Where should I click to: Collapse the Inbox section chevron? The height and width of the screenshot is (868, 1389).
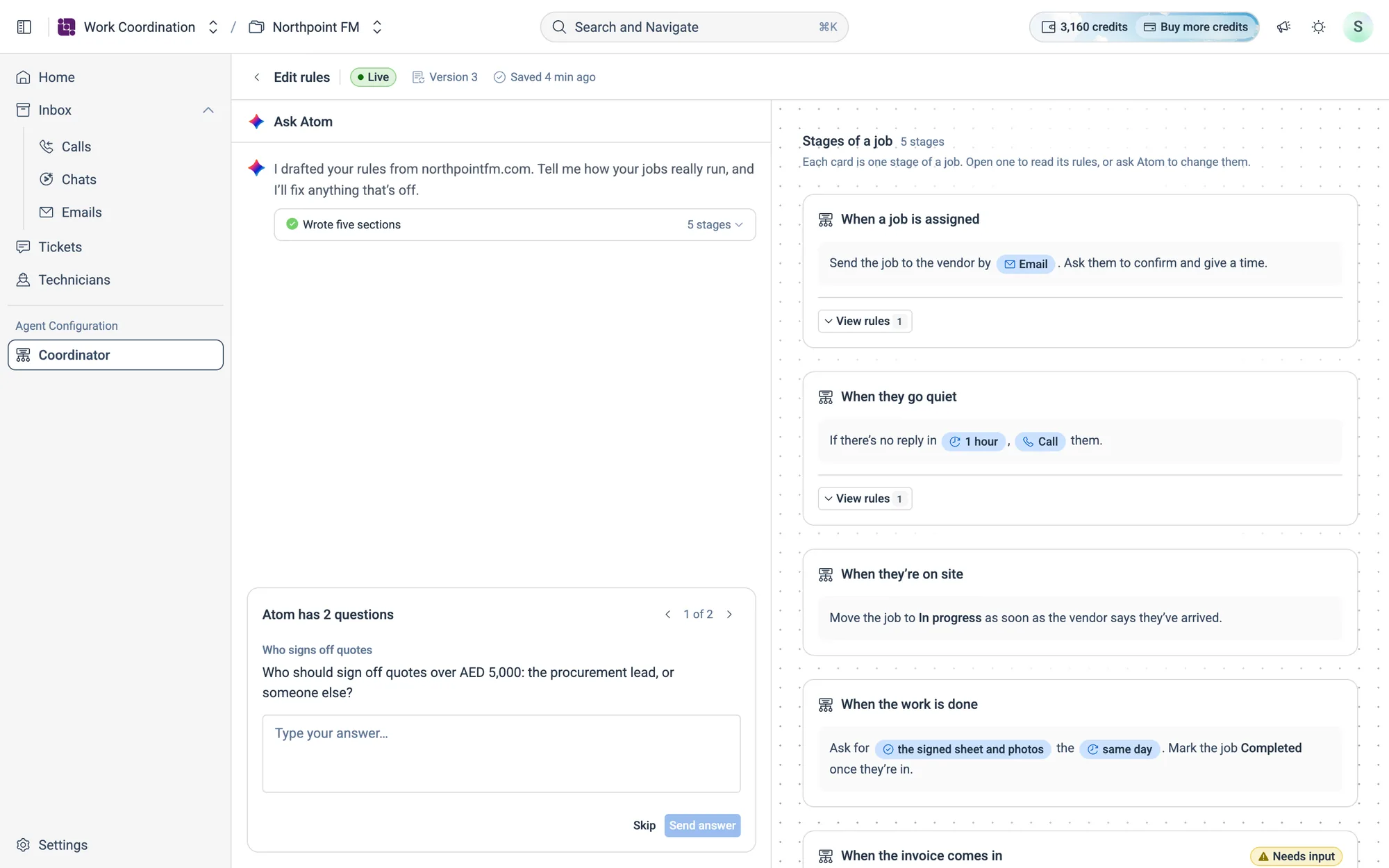tap(208, 110)
